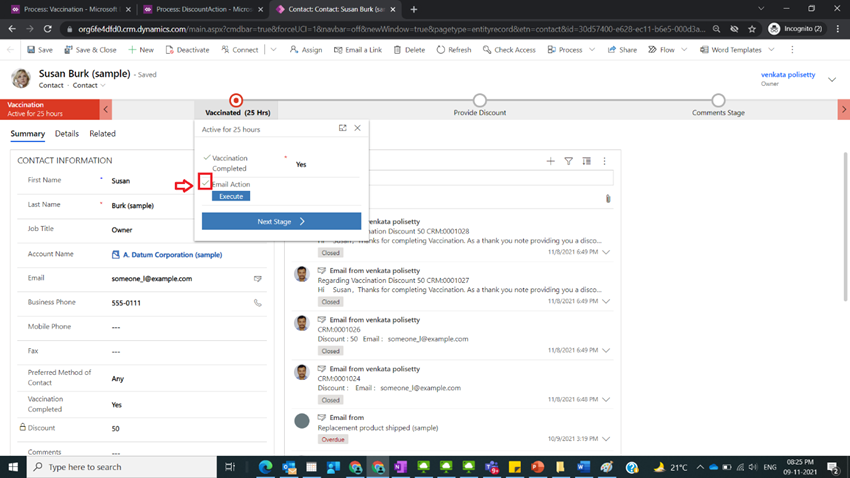Open the timeline filter
The width and height of the screenshot is (850, 478).
(569, 161)
